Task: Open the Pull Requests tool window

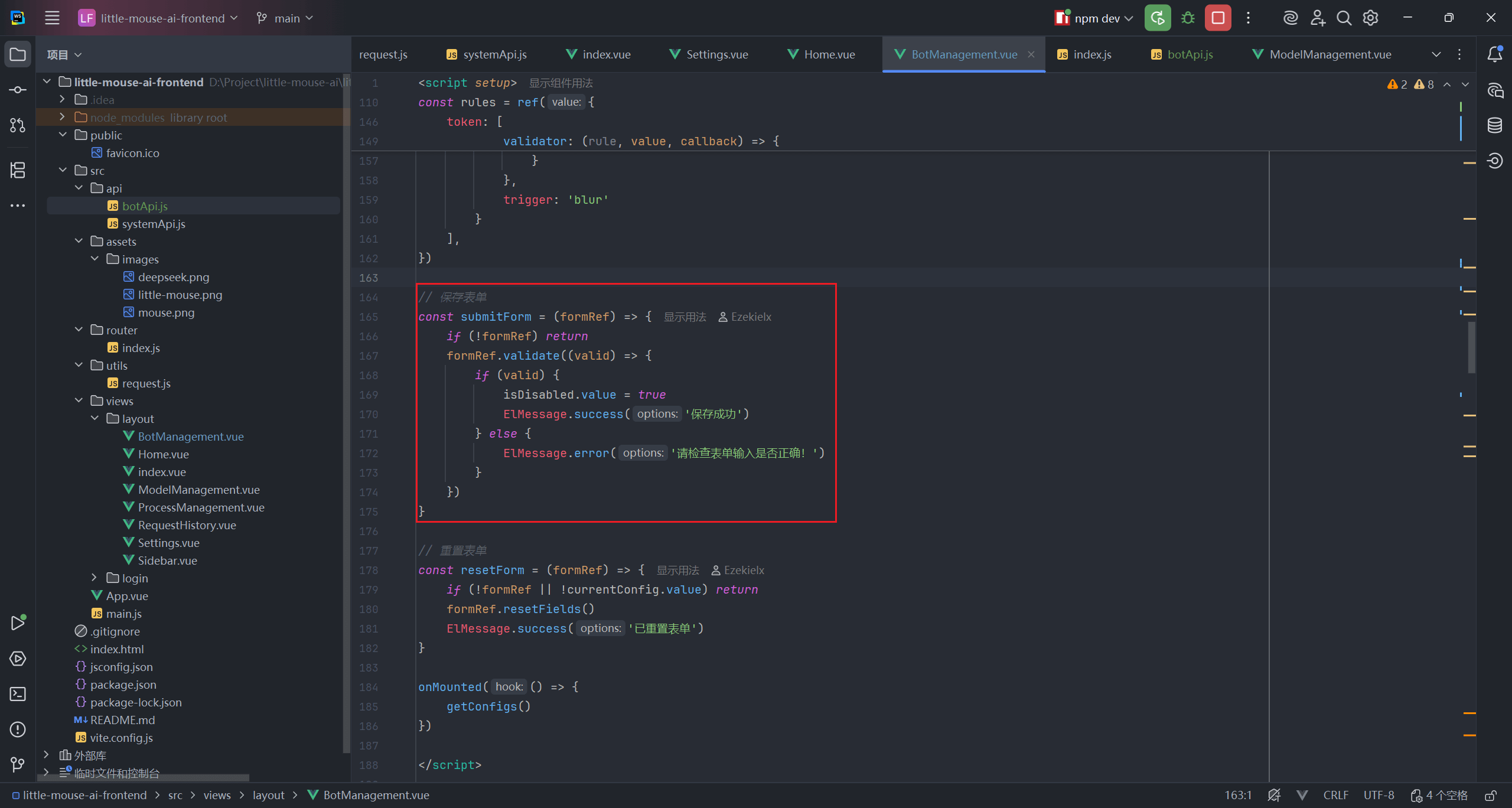Action: [18, 125]
